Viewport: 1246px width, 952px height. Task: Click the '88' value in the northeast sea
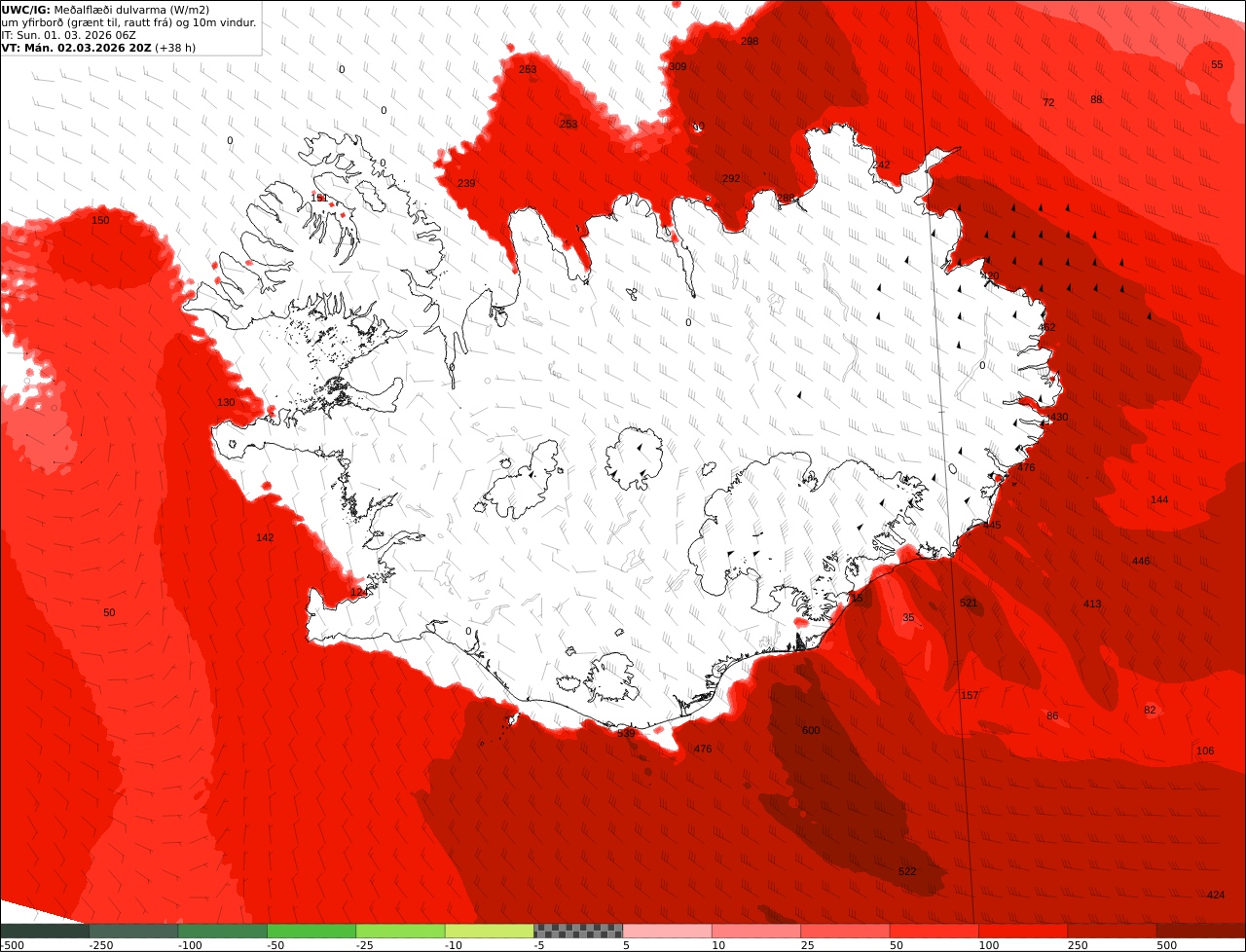tap(1096, 100)
